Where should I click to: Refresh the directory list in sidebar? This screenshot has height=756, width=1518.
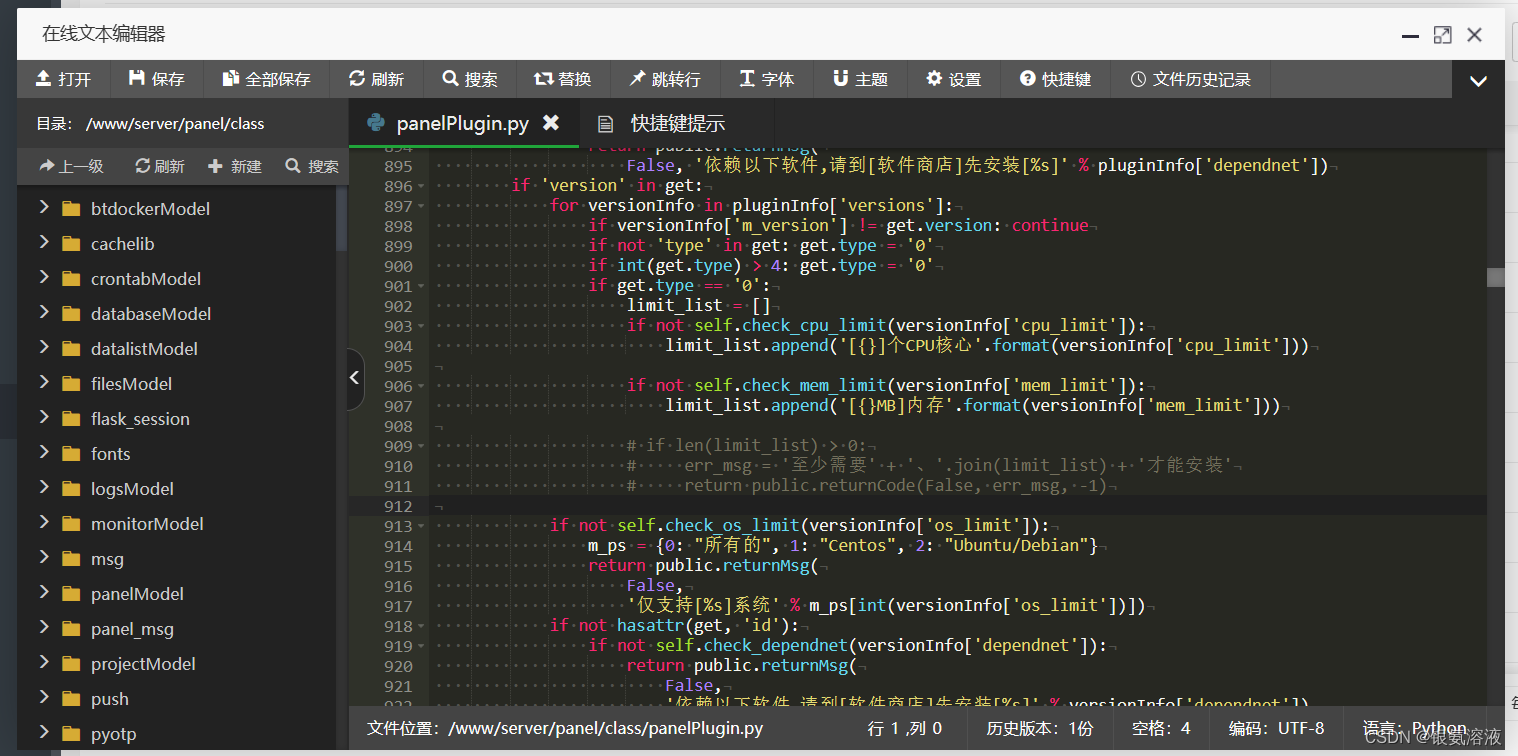coord(160,166)
